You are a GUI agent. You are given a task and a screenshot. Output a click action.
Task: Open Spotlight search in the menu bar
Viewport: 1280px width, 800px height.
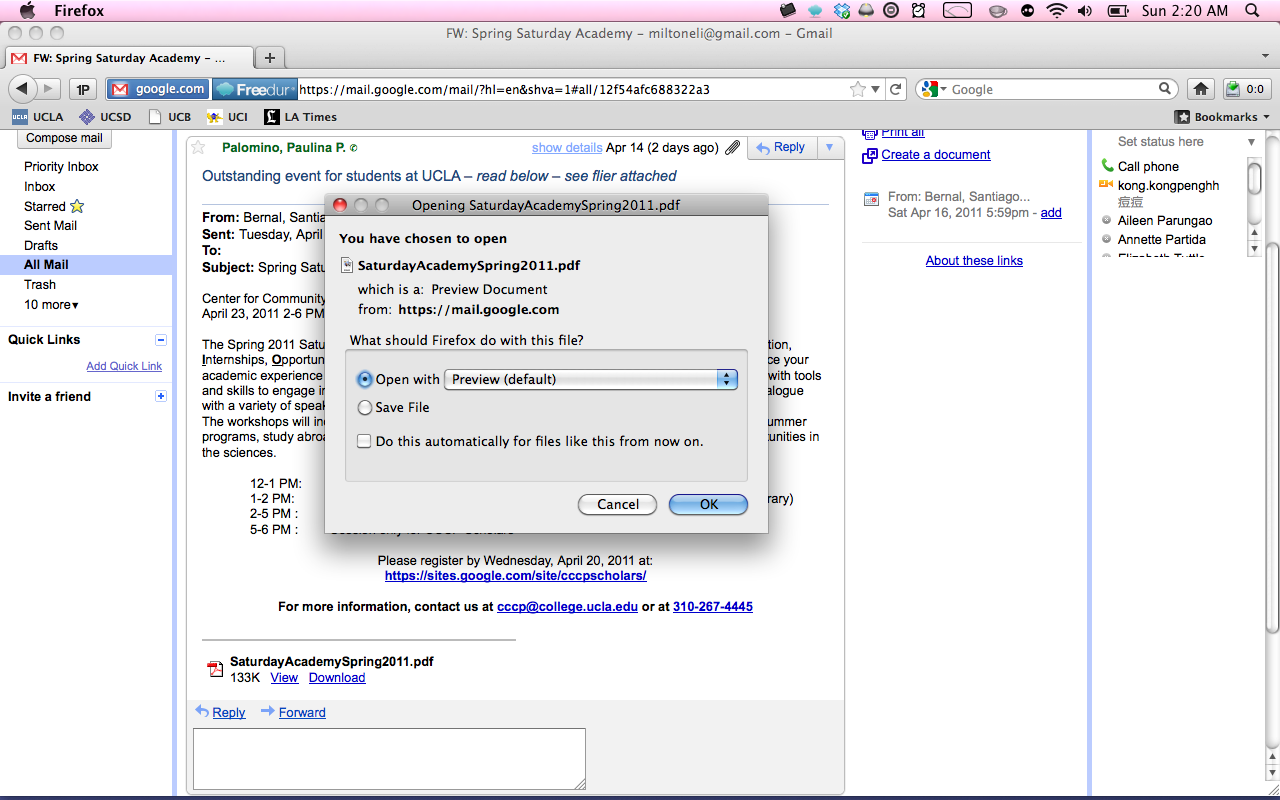(x=1252, y=11)
